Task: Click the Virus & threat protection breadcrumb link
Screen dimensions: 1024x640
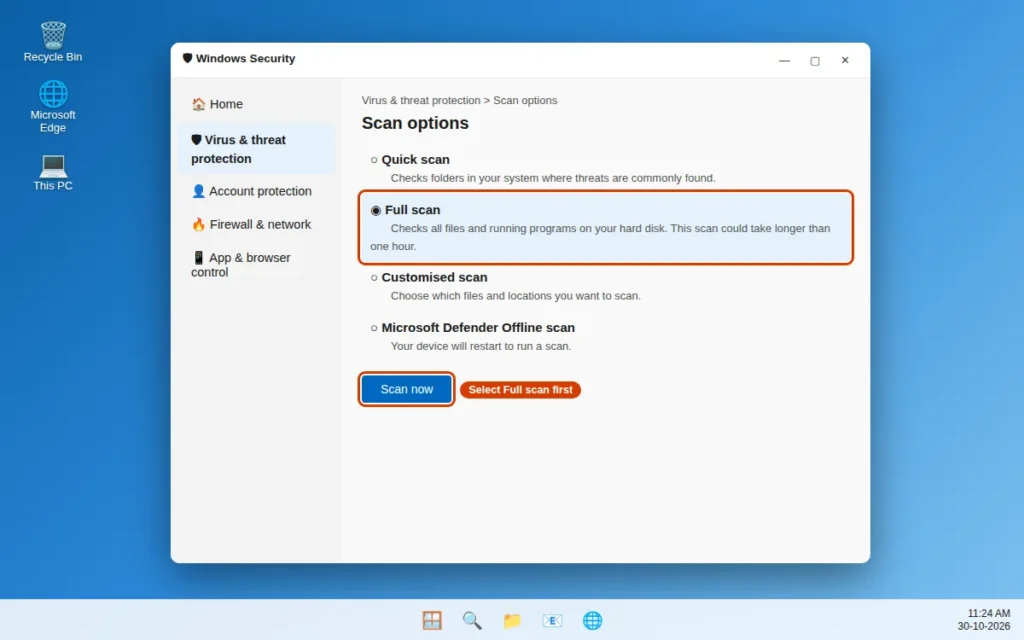Action: (421, 101)
